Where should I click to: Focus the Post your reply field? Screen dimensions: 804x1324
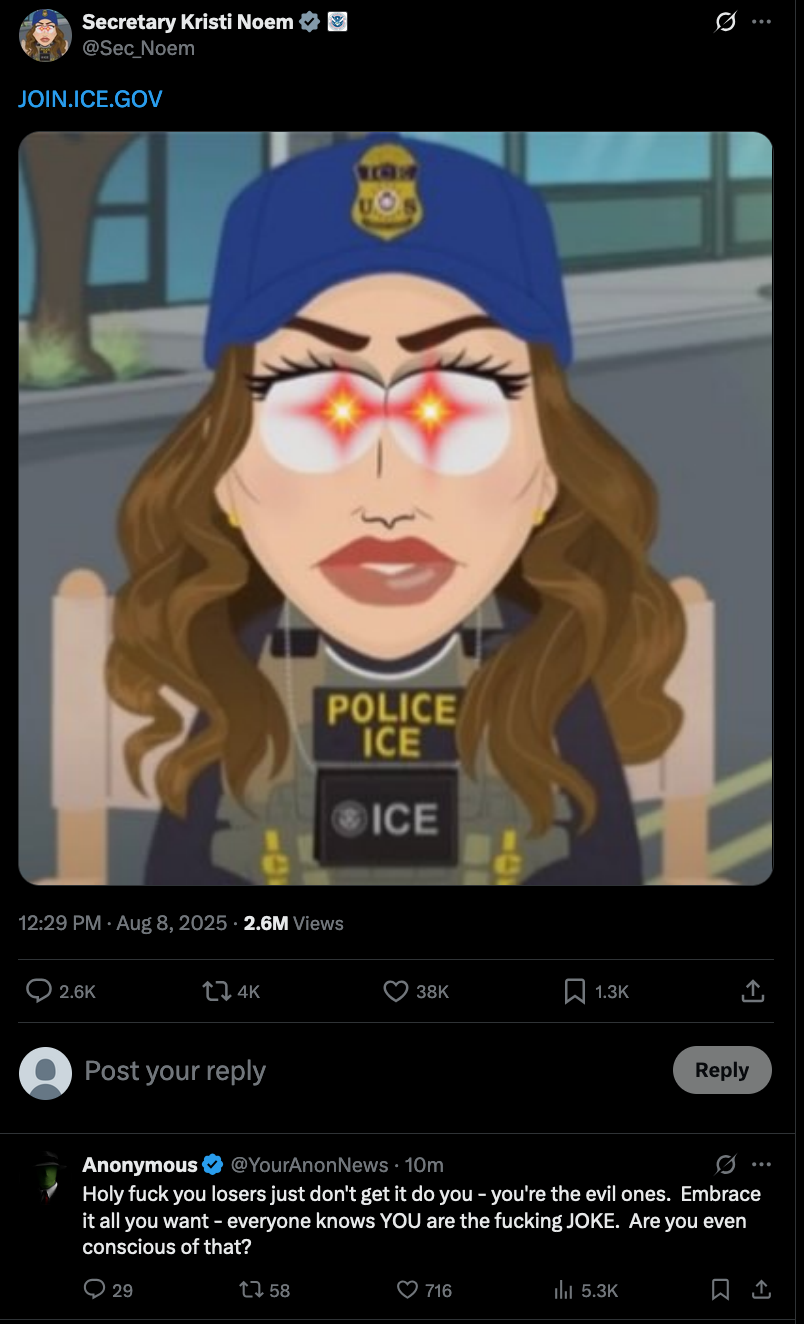[x=370, y=1071]
